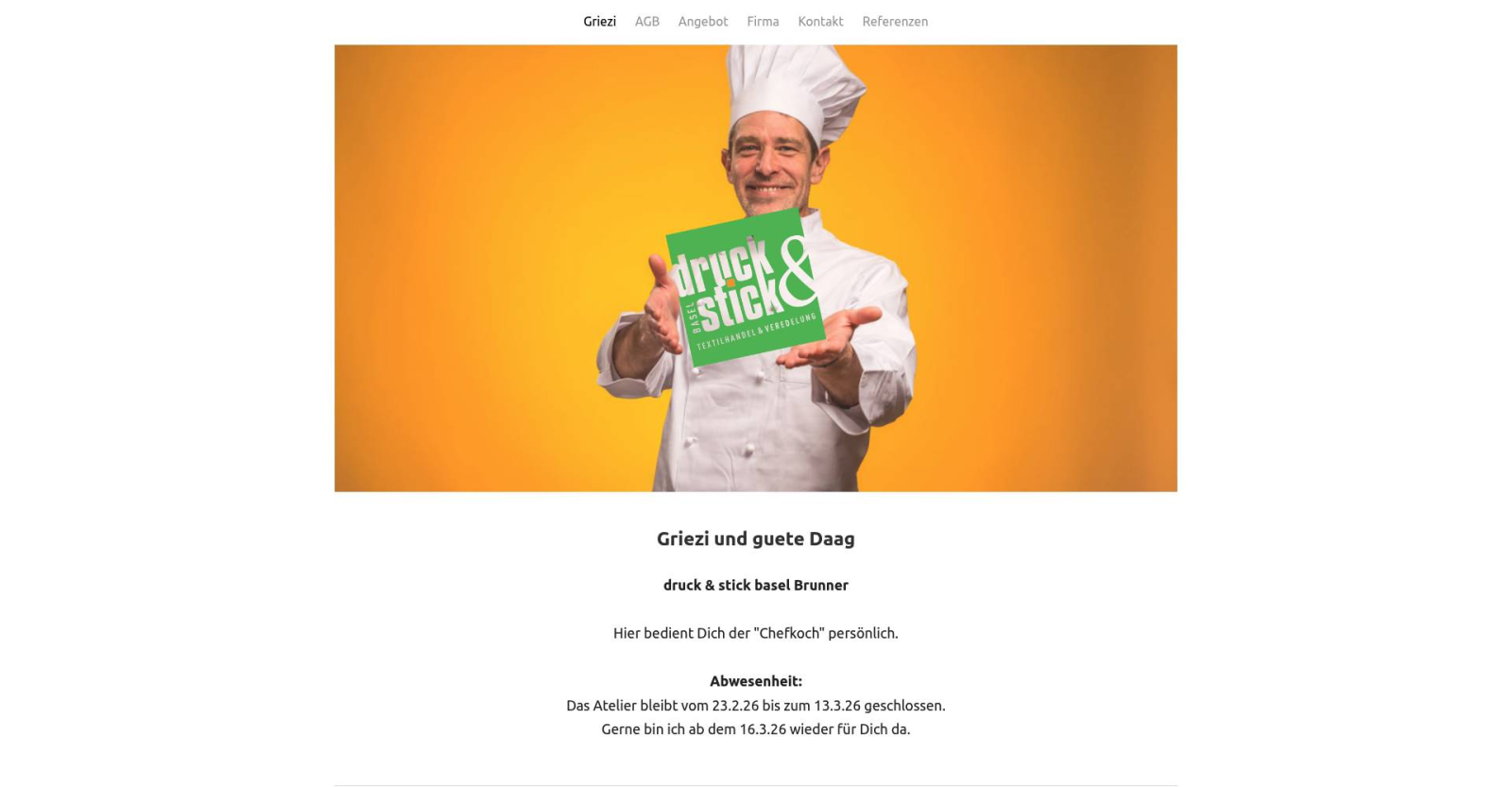
Task: Select Firma in the top navigation
Action: 763,21
